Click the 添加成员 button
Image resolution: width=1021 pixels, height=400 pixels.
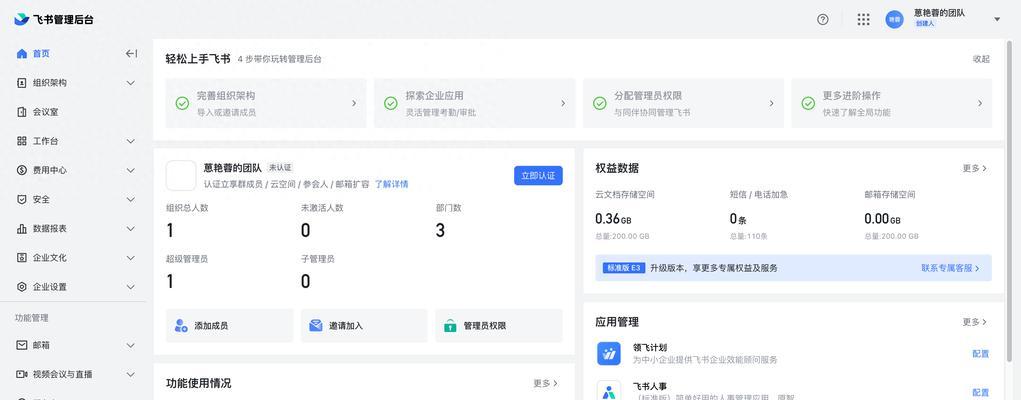click(230, 326)
